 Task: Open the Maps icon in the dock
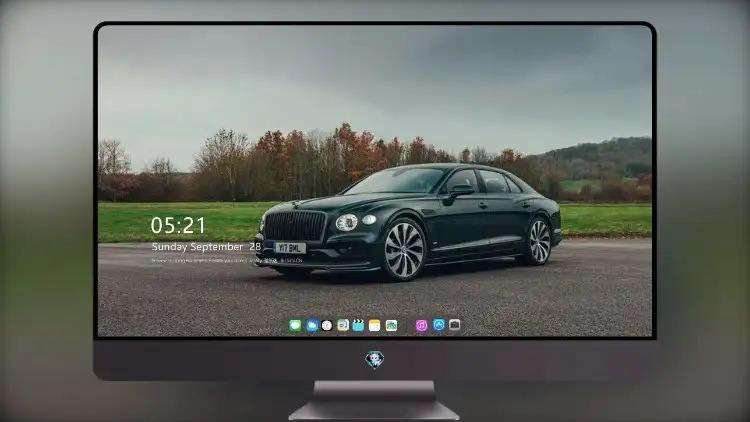pos(343,325)
